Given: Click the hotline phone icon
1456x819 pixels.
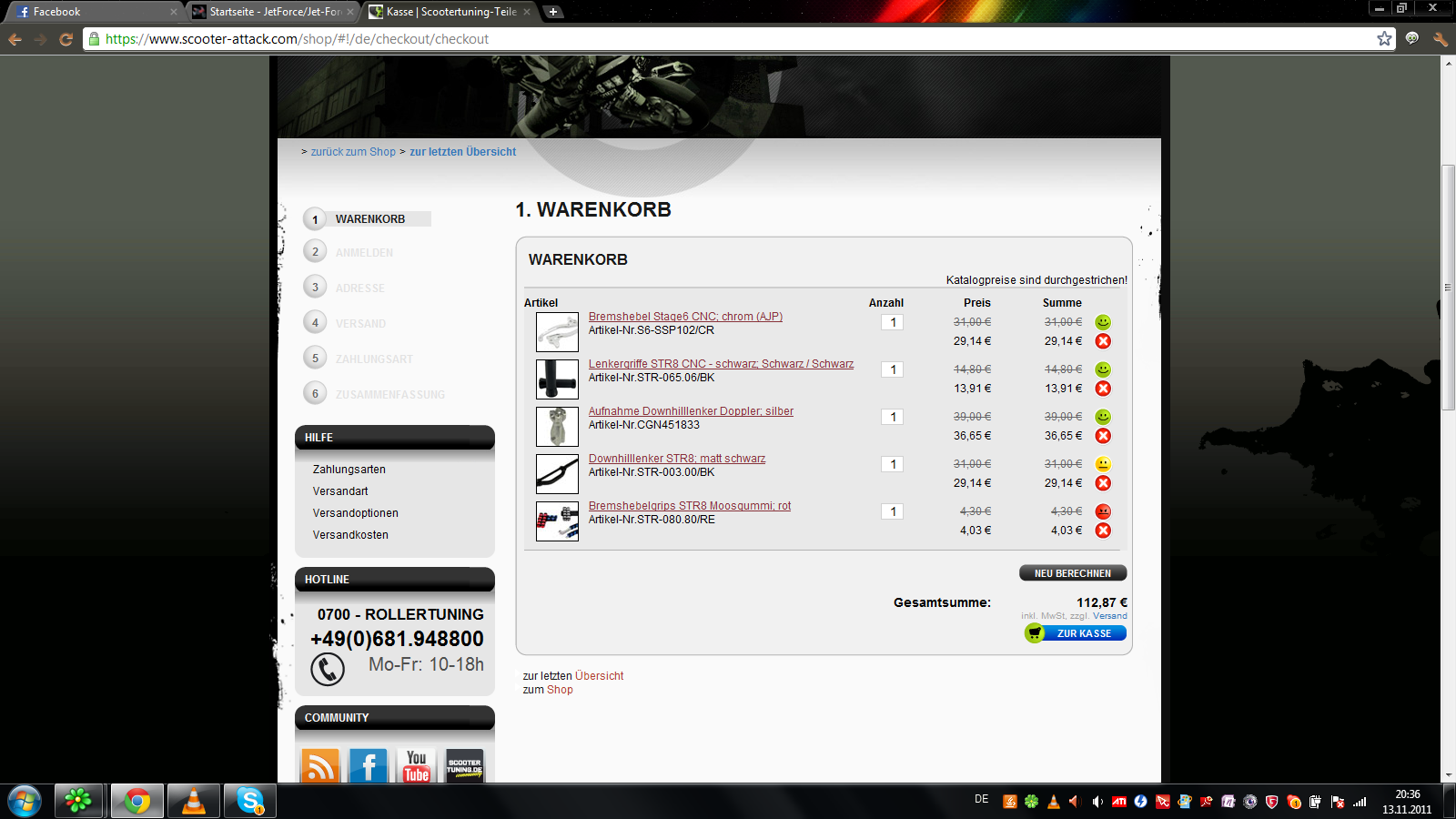Looking at the screenshot, I should click(328, 669).
